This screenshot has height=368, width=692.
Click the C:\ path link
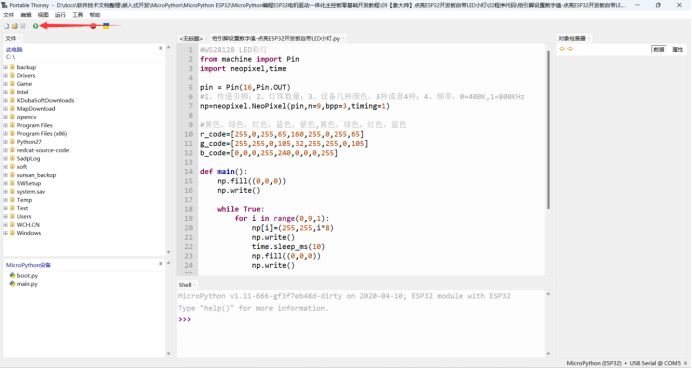pyautogui.click(x=10, y=57)
